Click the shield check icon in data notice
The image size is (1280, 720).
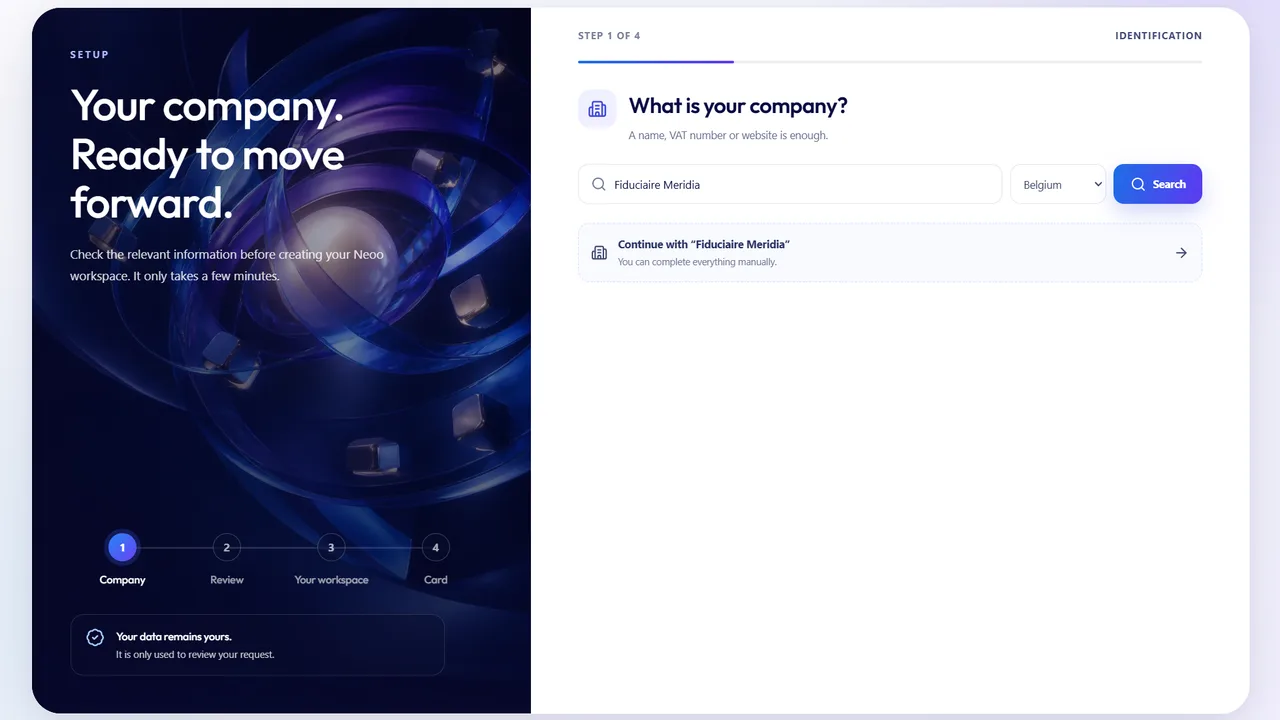95,637
